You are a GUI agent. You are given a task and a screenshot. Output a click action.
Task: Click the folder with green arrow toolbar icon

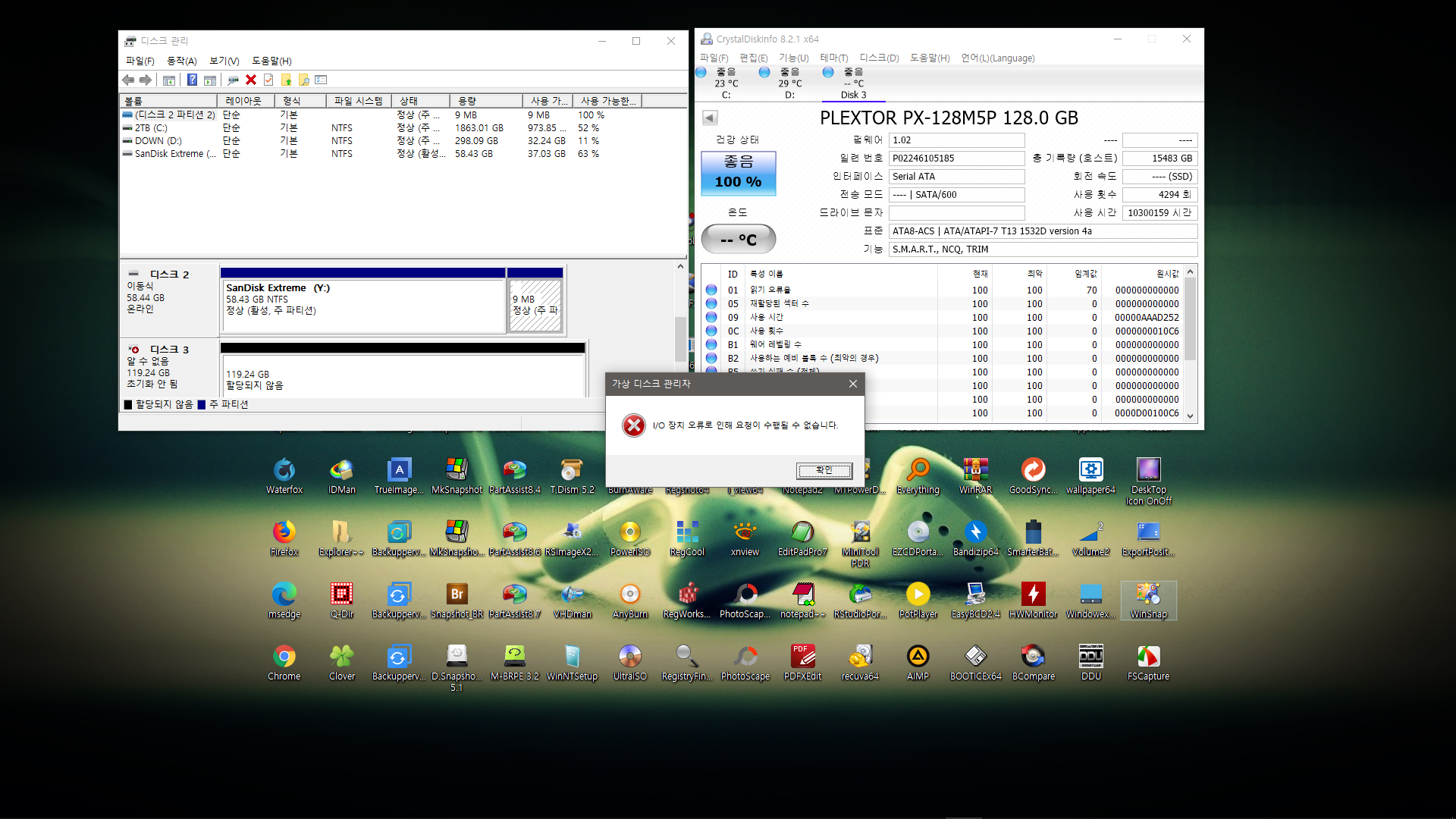(x=286, y=80)
